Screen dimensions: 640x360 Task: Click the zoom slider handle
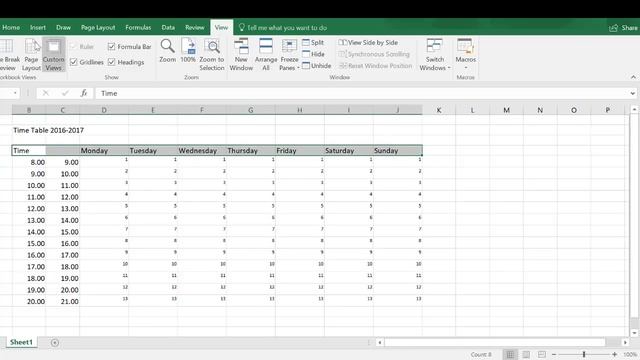[584, 354]
